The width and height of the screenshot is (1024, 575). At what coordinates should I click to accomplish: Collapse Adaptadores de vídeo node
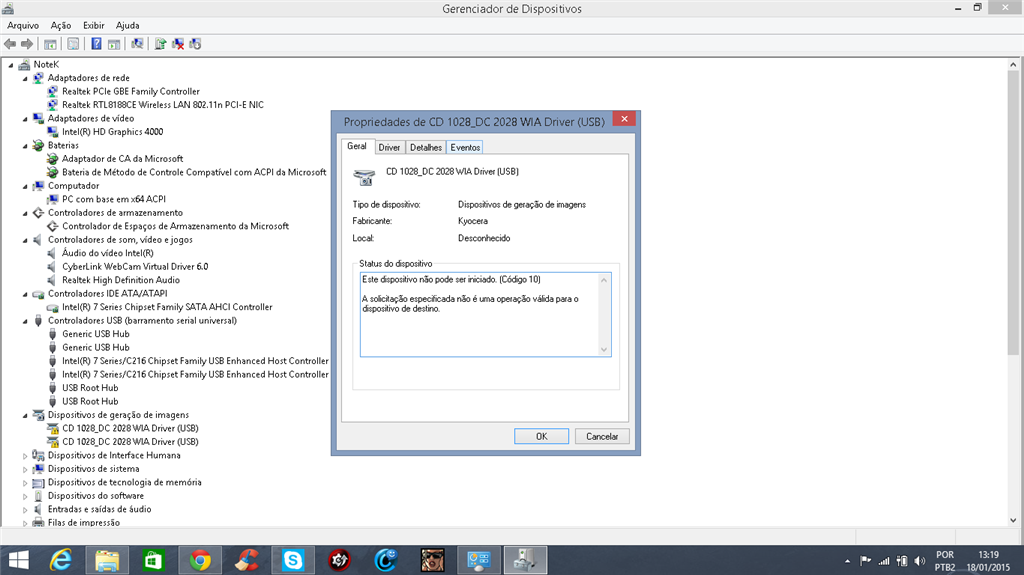click(x=25, y=119)
